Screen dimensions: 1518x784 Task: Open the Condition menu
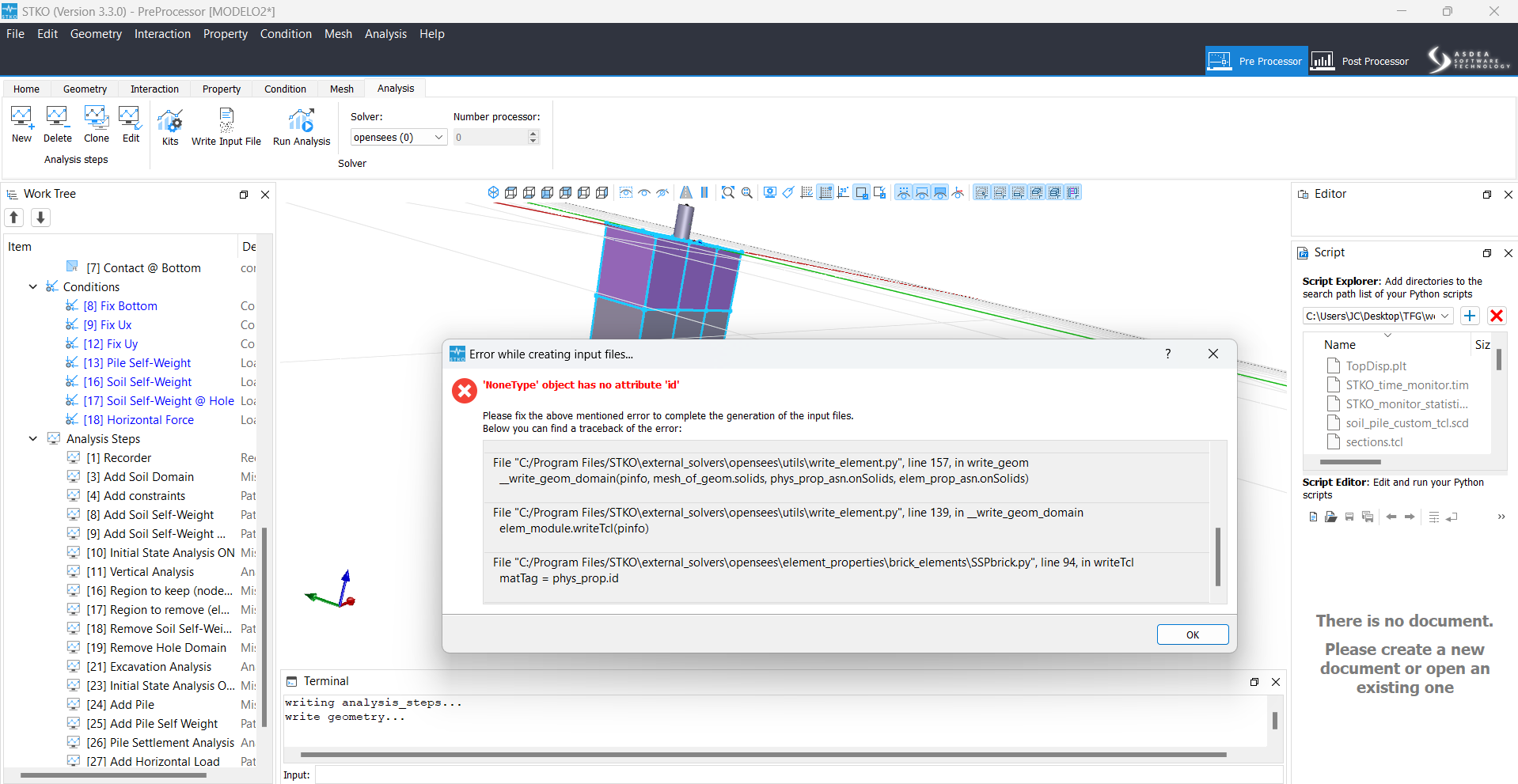tap(286, 34)
